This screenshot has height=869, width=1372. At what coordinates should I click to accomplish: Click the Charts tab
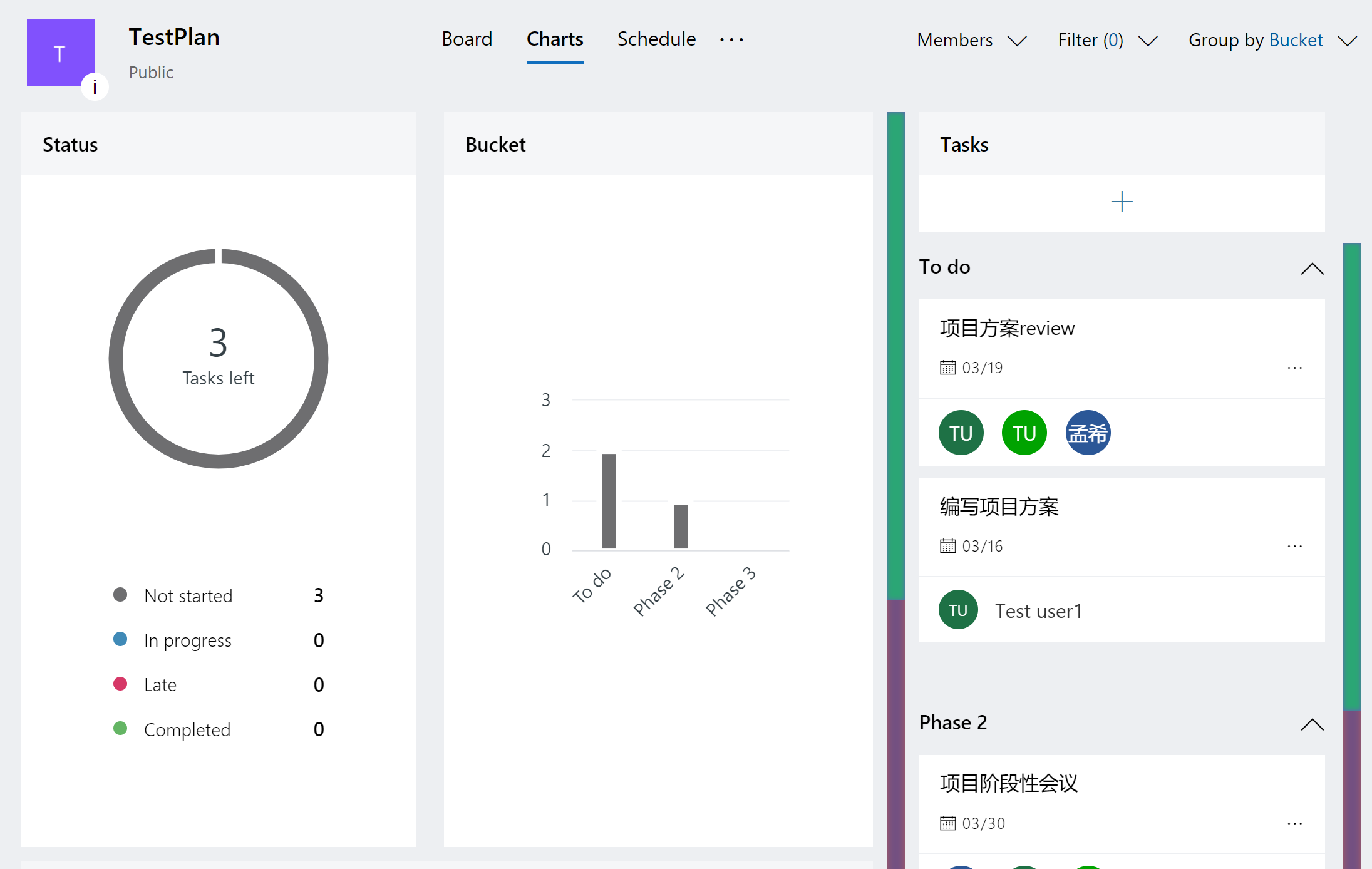point(555,40)
